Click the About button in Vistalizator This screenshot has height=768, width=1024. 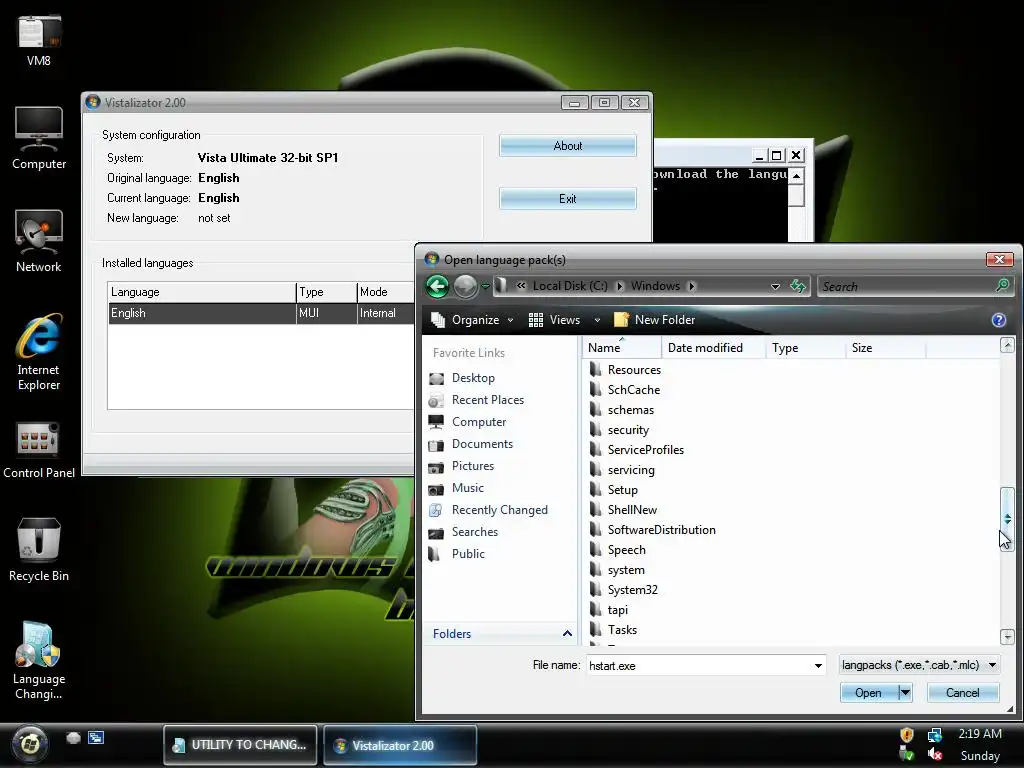tap(568, 146)
